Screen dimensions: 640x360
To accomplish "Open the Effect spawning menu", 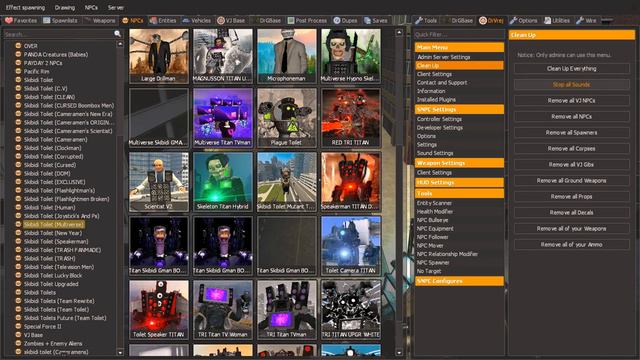I will point(25,7).
